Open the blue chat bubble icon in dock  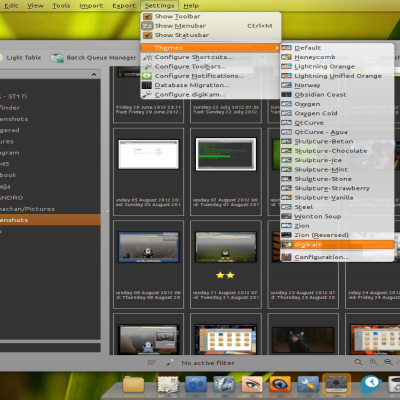coord(371,384)
